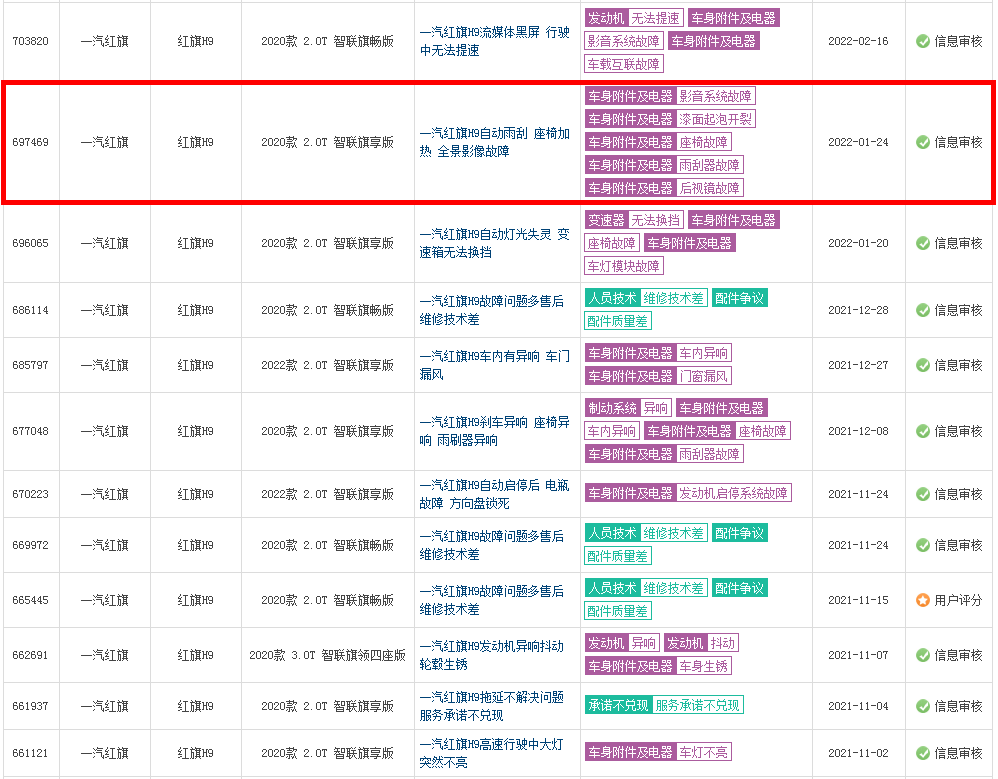
Task: Click the 车灯不亮 tag
Action: click(x=703, y=752)
